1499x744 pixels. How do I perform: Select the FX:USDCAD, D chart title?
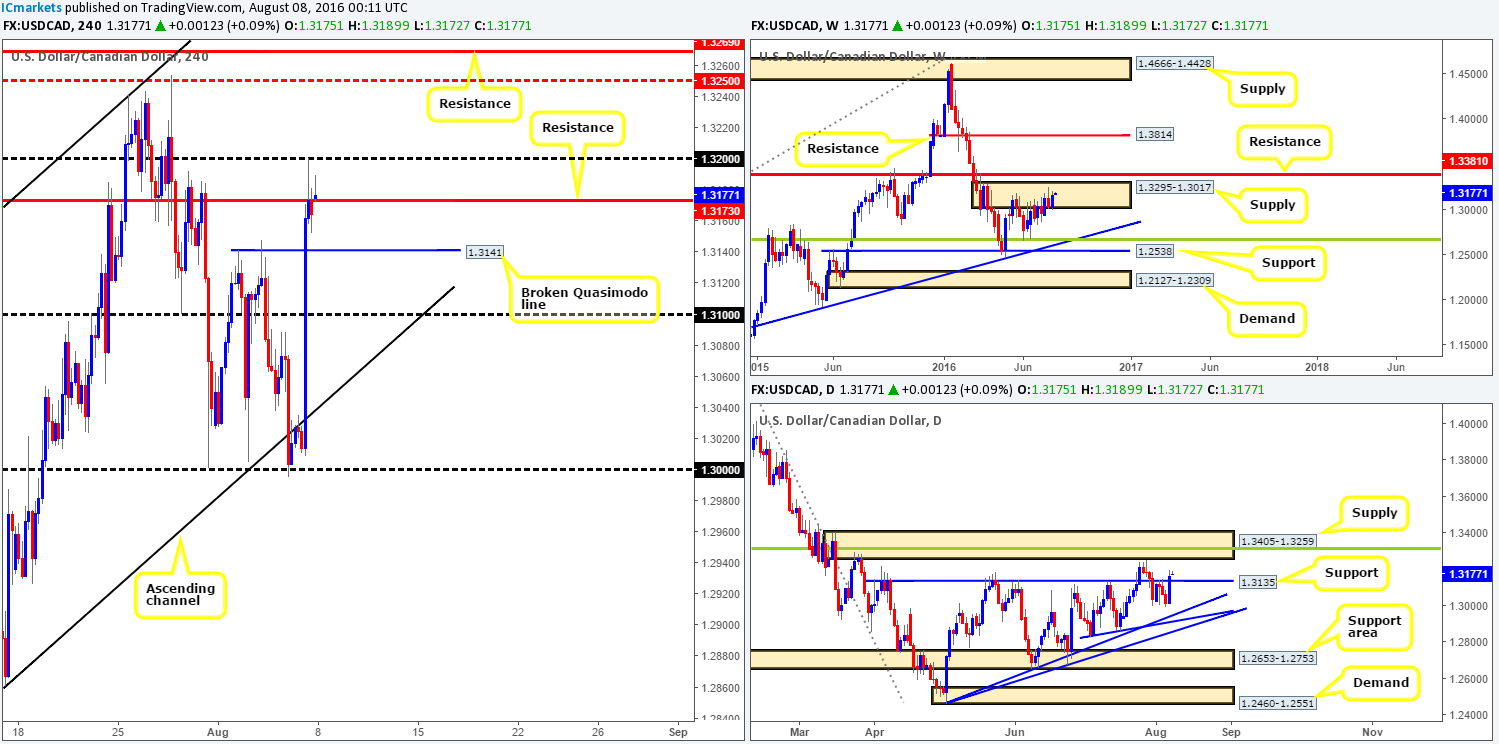pyautogui.click(x=795, y=388)
